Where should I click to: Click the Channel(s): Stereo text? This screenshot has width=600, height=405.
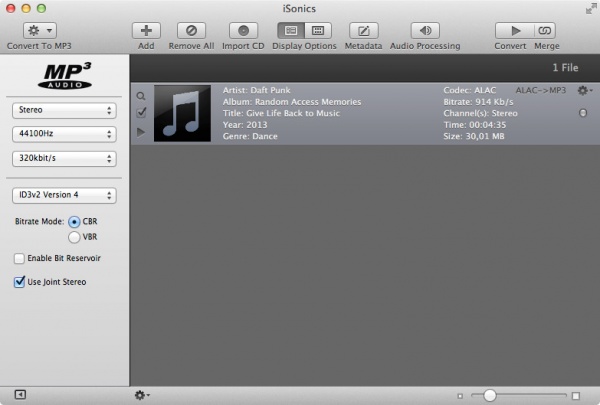coord(480,113)
